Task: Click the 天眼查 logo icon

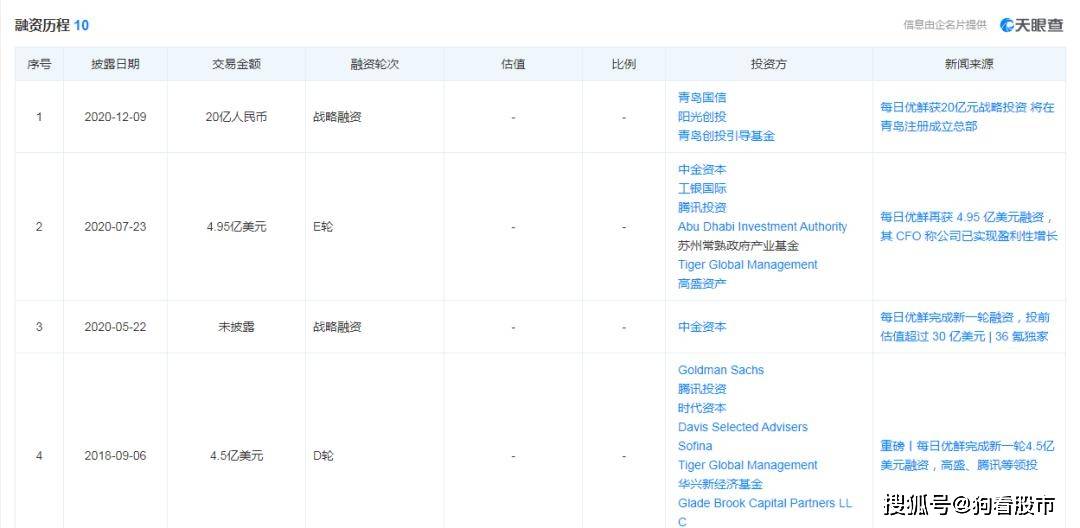Action: tap(1032, 25)
